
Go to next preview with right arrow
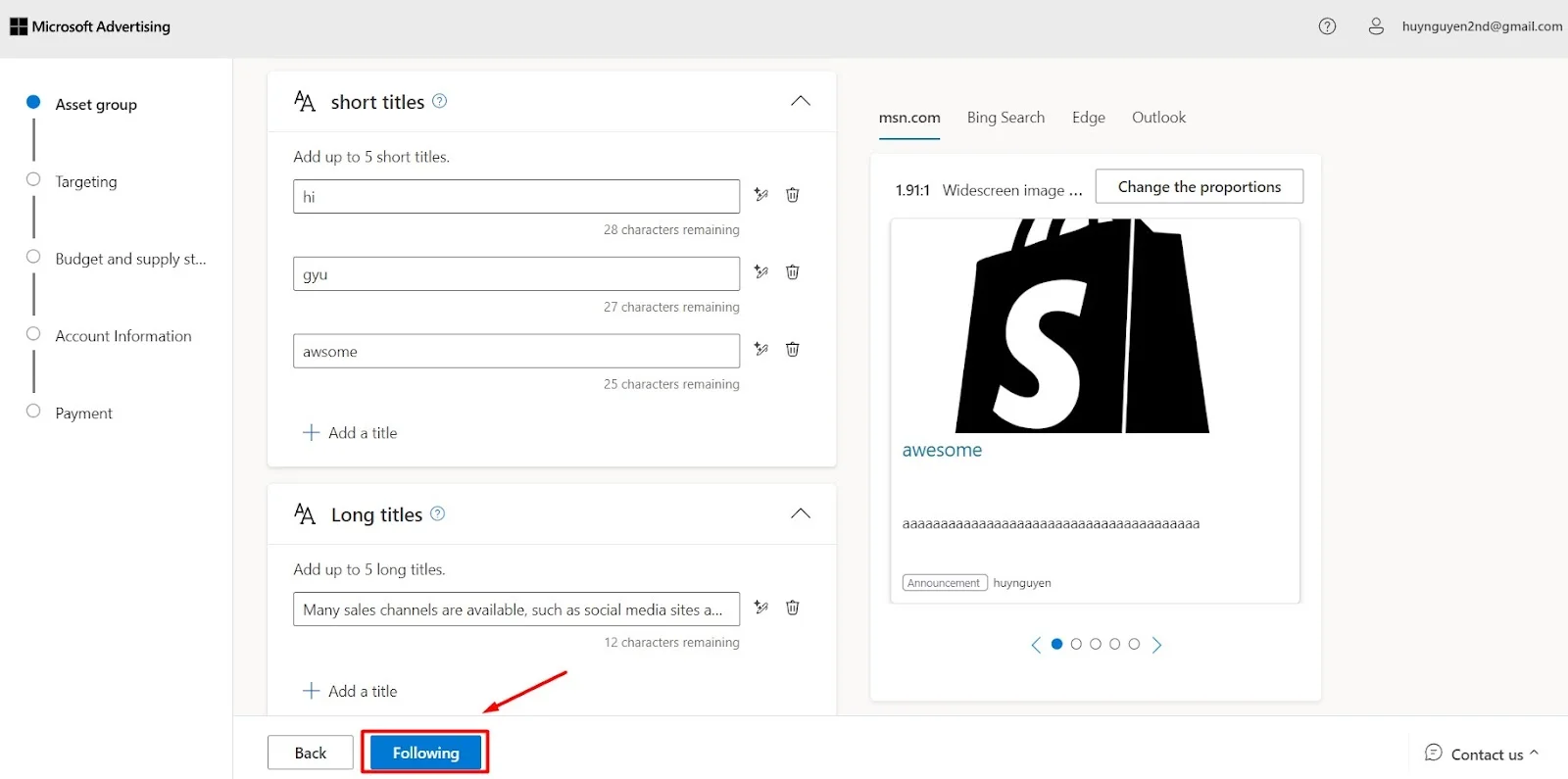tap(1157, 645)
